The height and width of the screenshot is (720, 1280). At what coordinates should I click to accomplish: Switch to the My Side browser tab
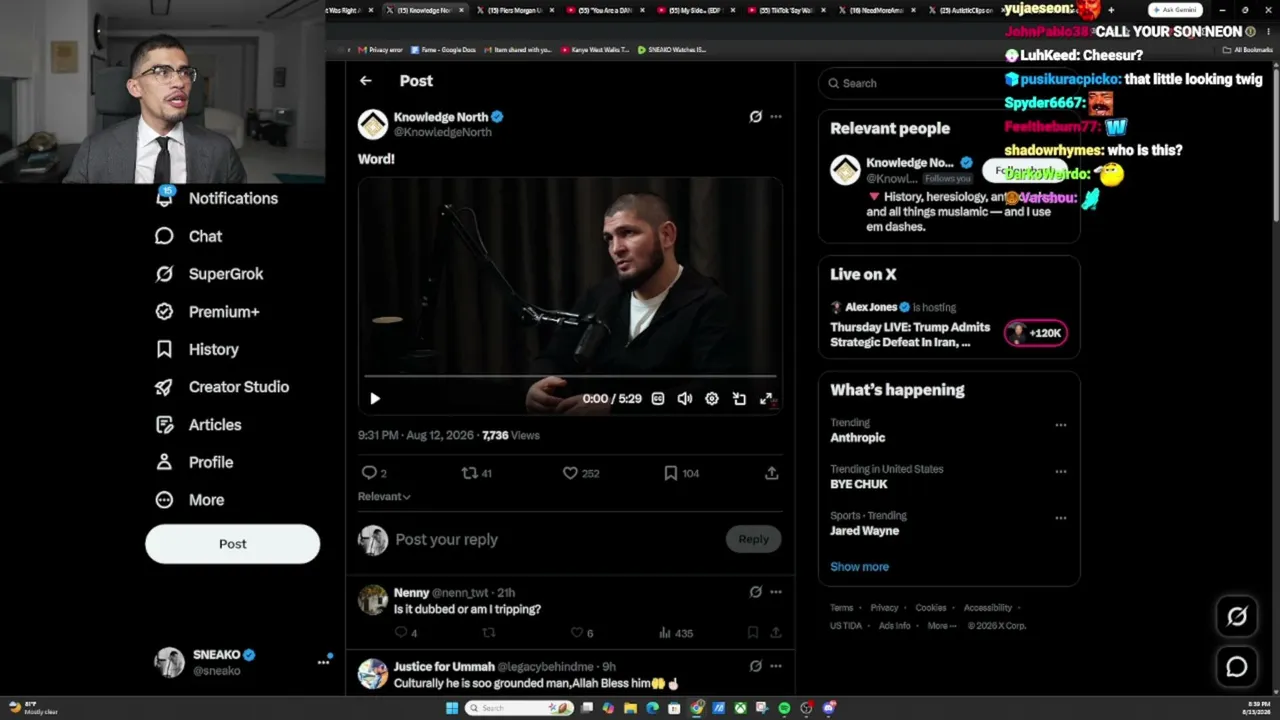(x=693, y=10)
